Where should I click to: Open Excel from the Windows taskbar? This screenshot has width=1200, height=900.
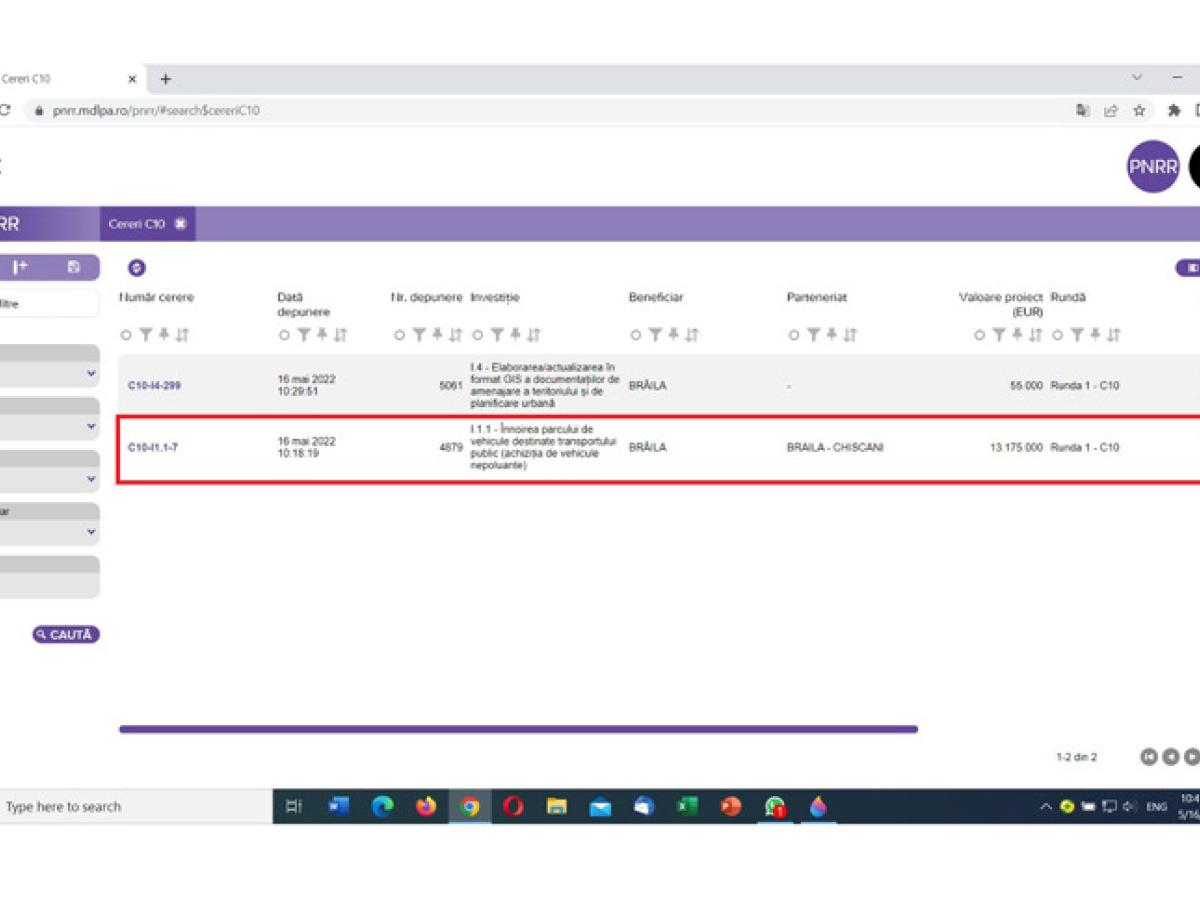[x=687, y=807]
